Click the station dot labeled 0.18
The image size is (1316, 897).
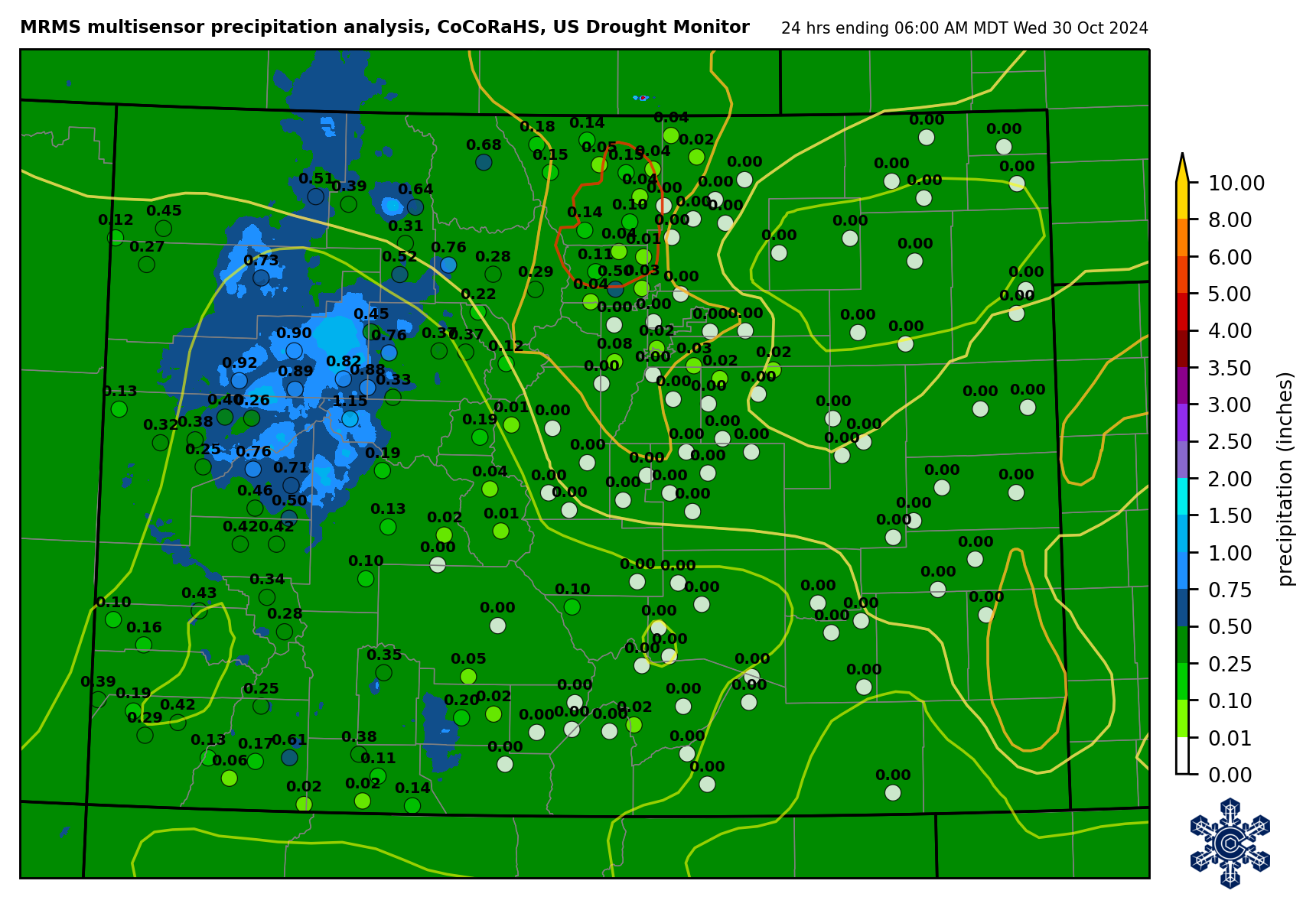coord(537,144)
